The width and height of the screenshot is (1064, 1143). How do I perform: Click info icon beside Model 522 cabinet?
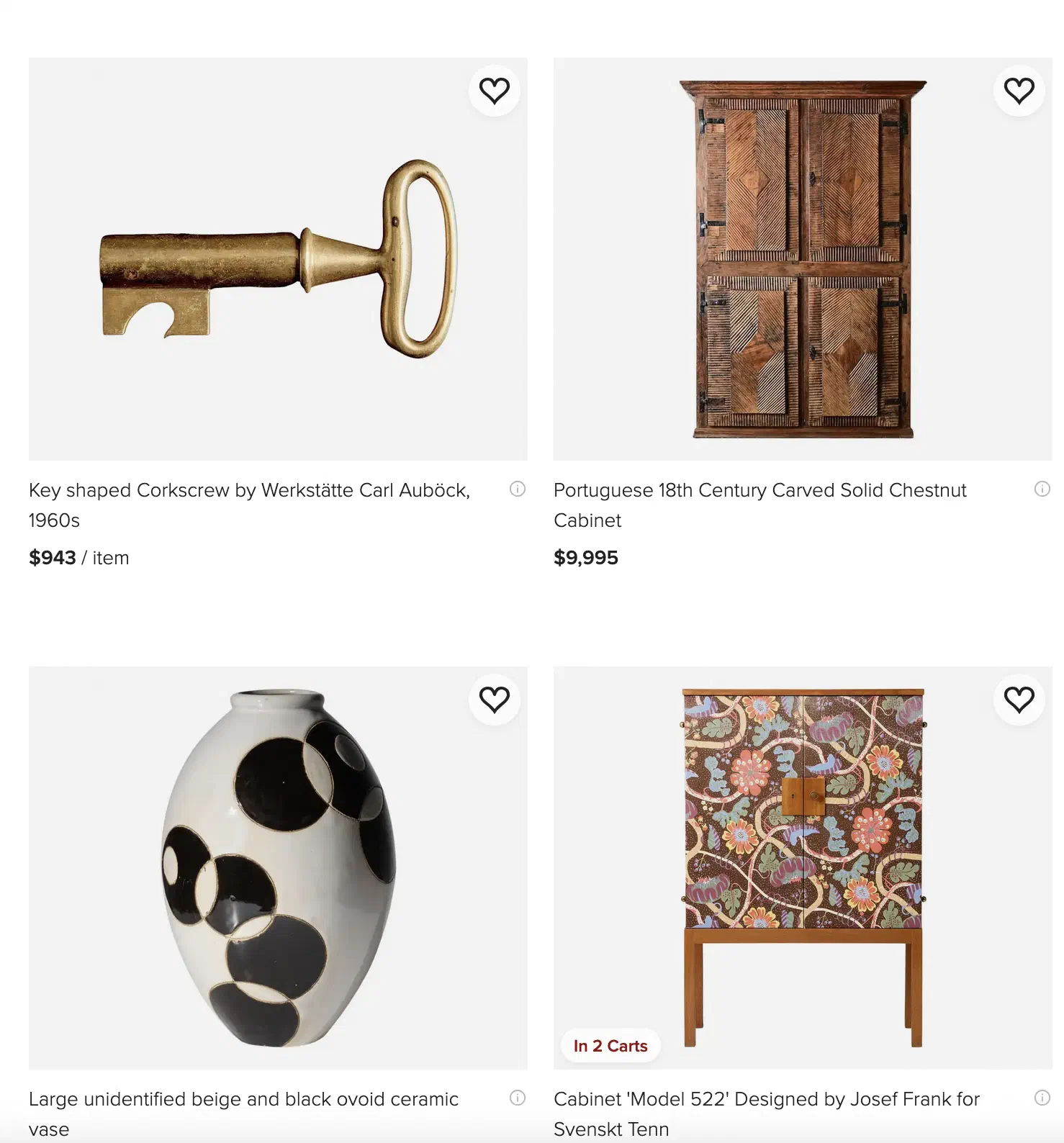coord(1042,1098)
